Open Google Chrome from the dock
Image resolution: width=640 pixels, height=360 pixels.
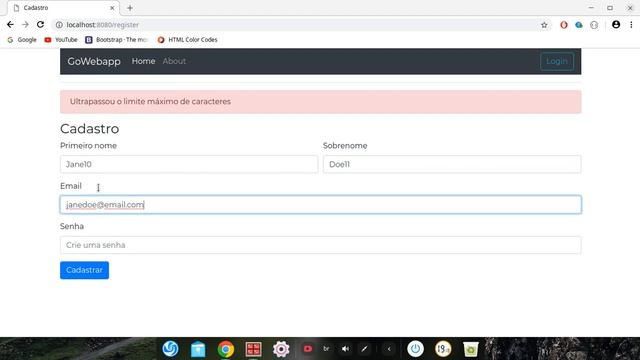point(226,349)
